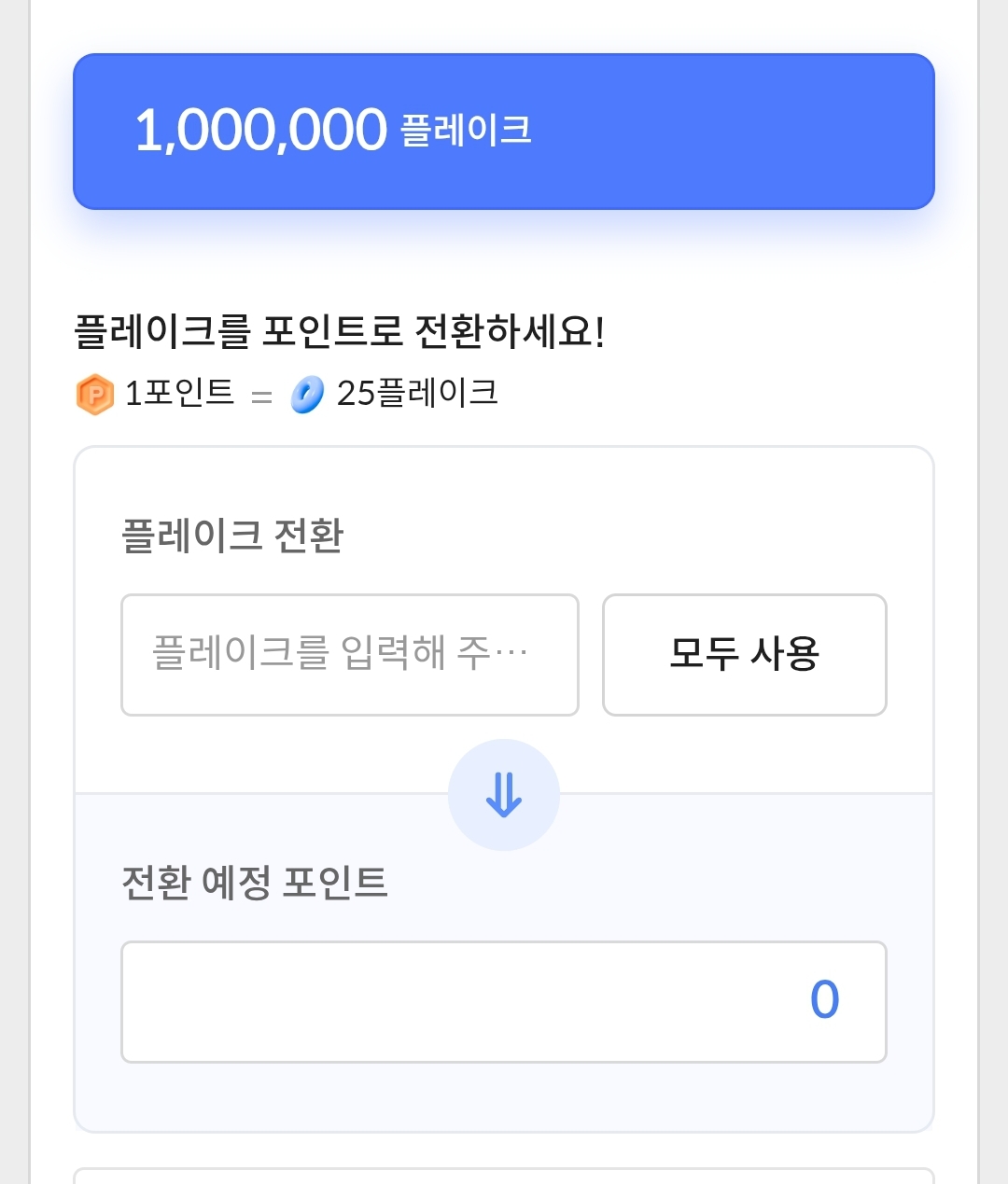Tap the 1,000,000 balance number
The width and height of the screenshot is (1008, 1184).
[260, 130]
